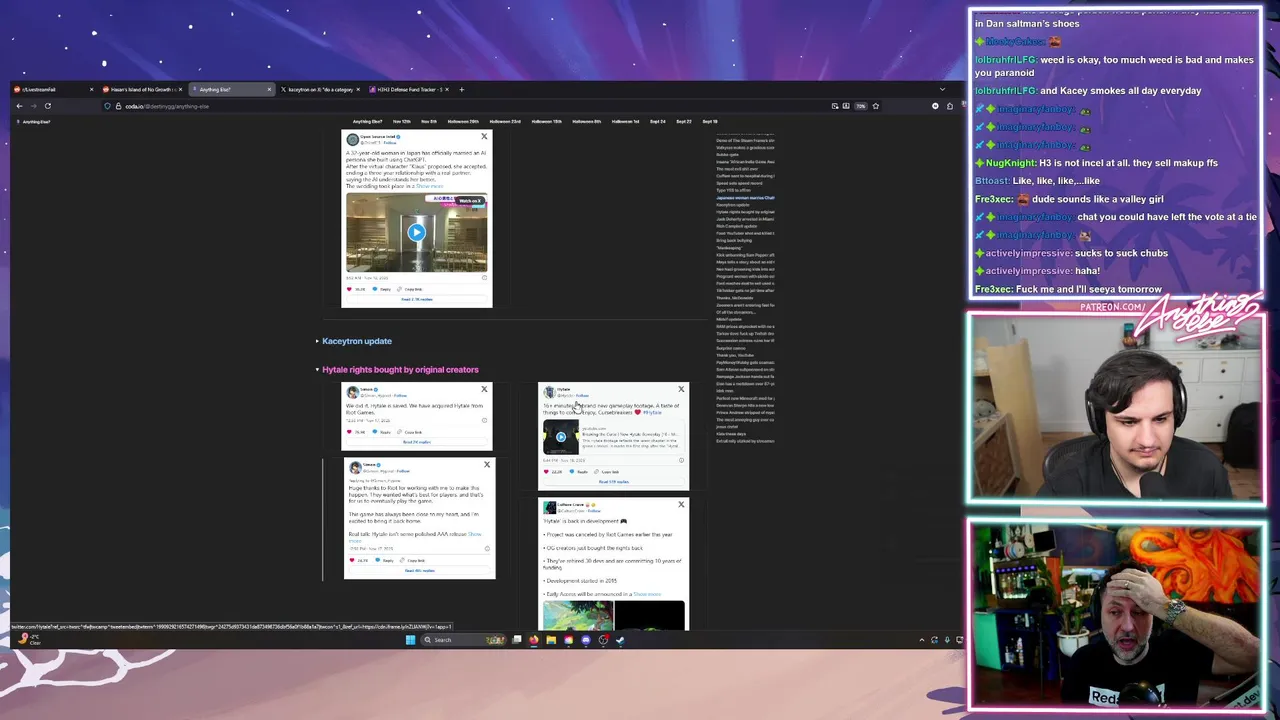
Task: Show more of Japan AI wedding tweet text
Action: 431,187
